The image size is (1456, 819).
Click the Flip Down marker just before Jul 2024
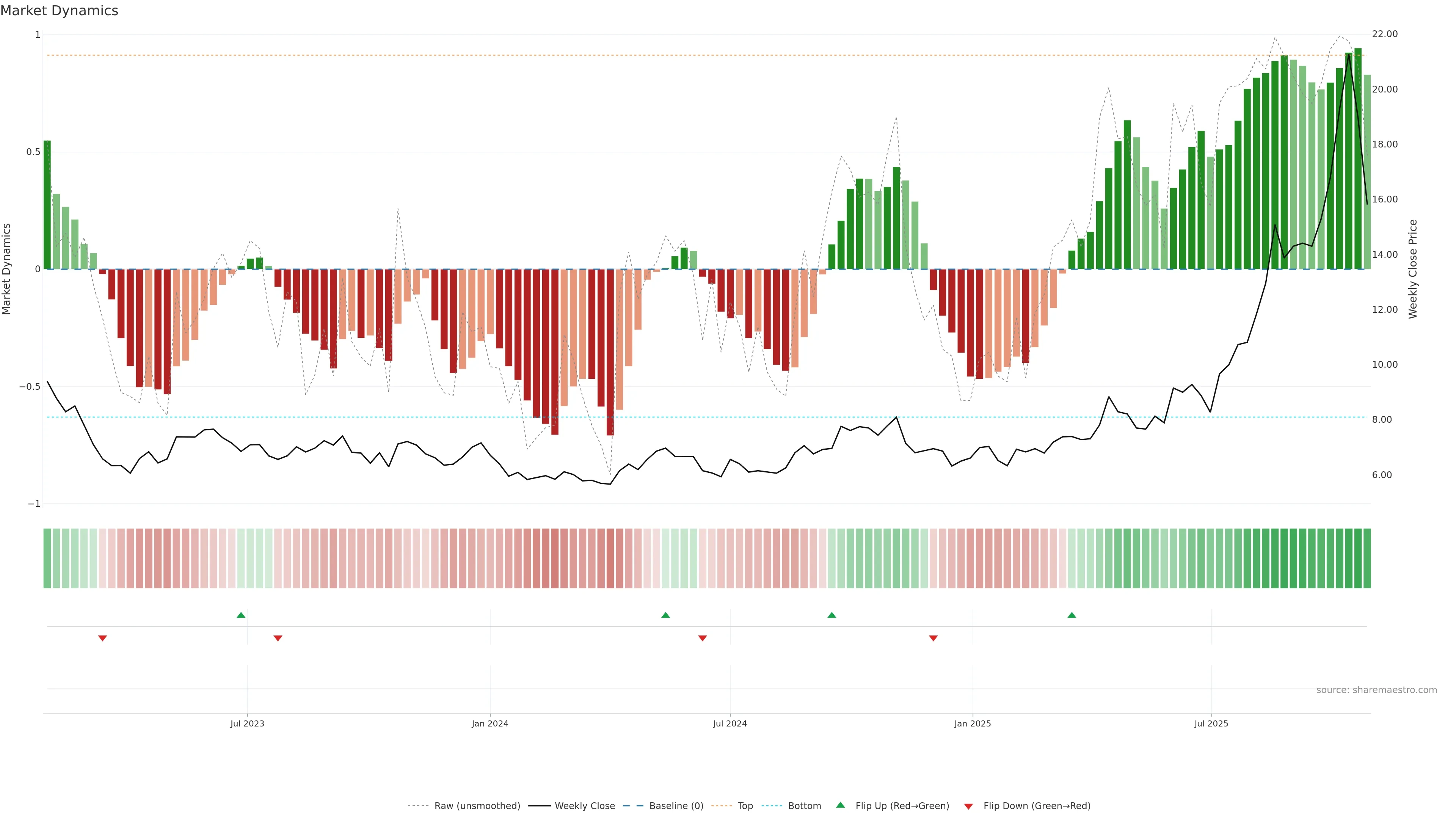[x=703, y=638]
